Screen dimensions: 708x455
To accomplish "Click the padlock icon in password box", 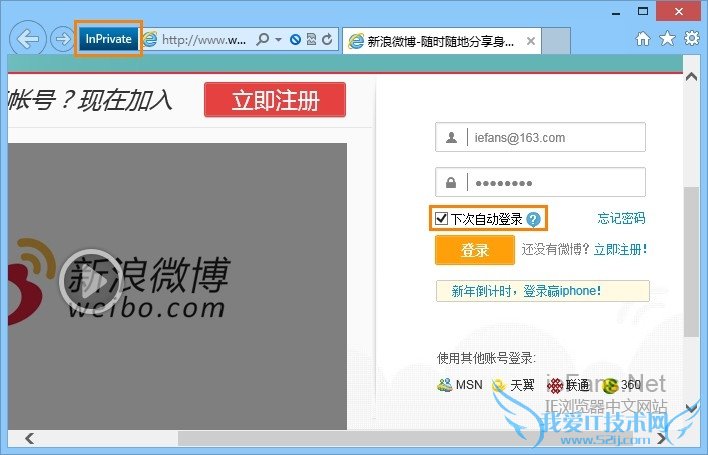I will tap(451, 182).
